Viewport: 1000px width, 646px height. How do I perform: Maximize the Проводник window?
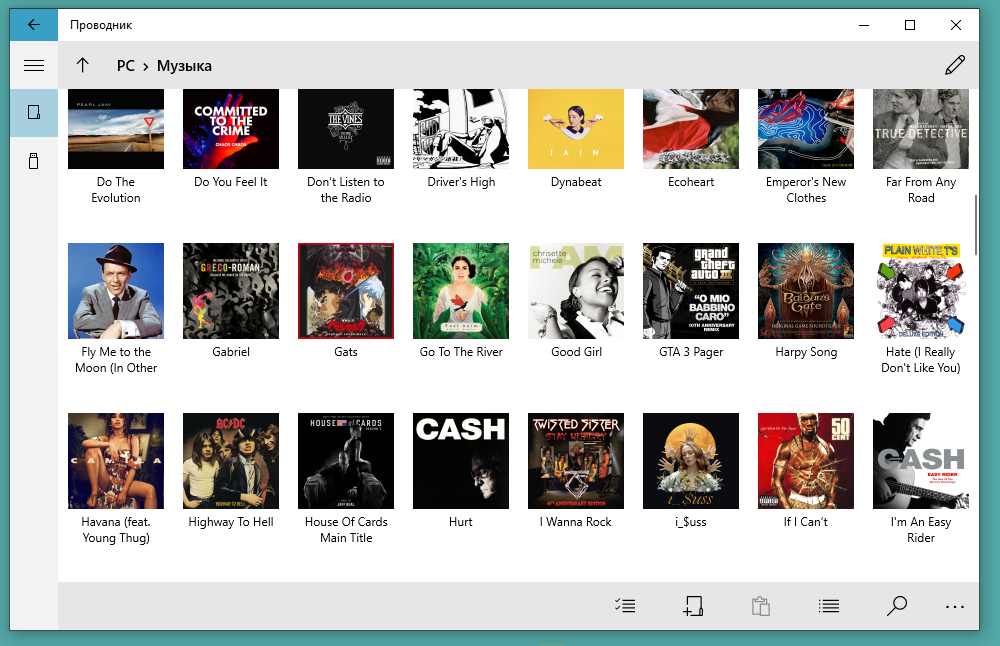pyautogui.click(x=910, y=25)
